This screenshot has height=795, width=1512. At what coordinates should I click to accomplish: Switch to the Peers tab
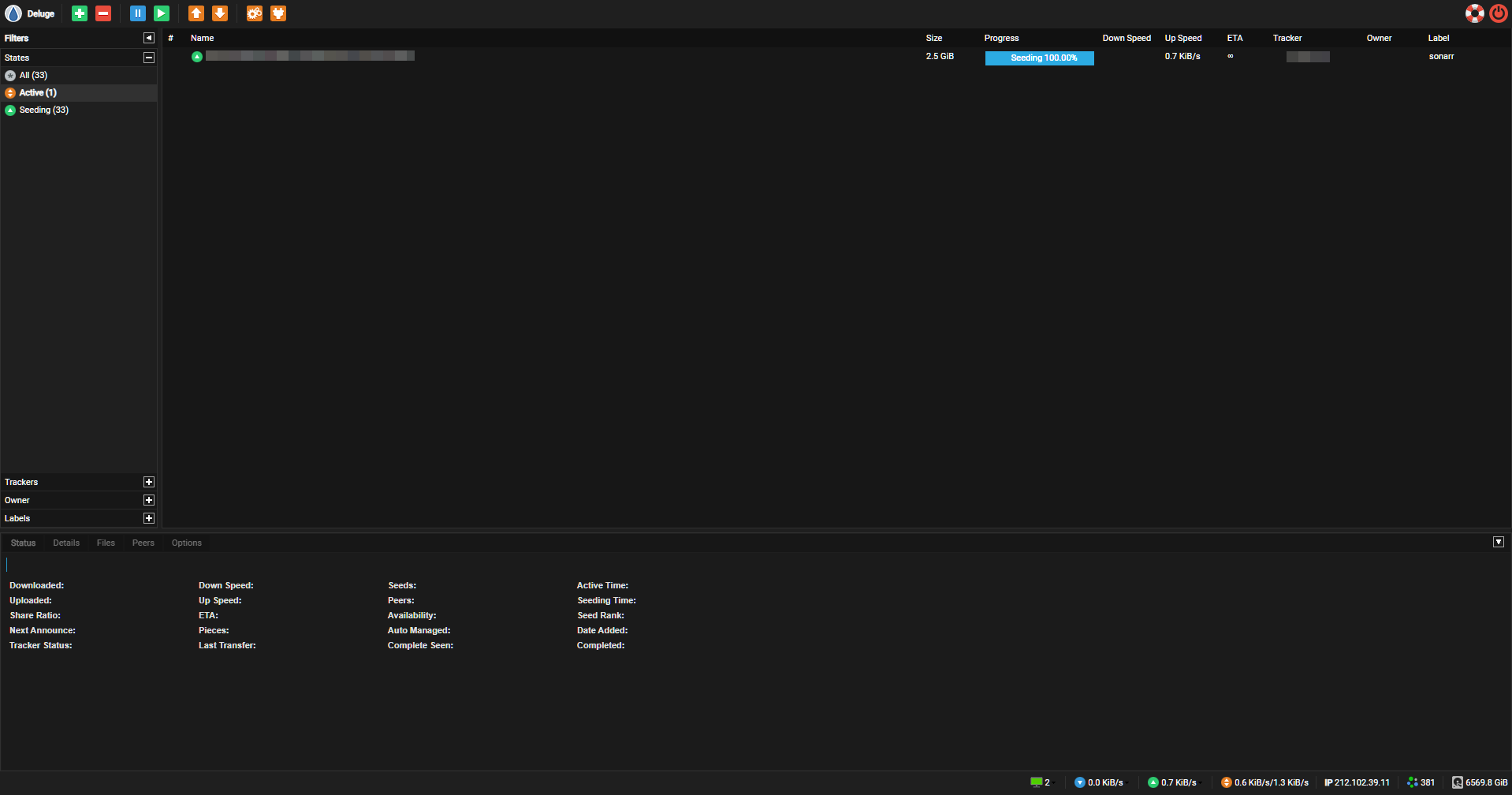pyautogui.click(x=143, y=543)
